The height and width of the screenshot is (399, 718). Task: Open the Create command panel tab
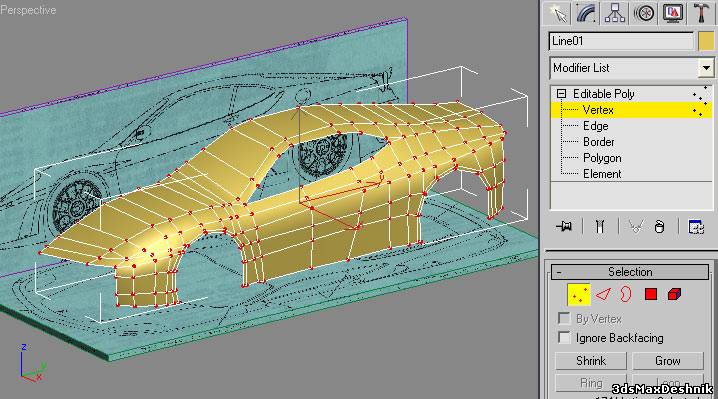558,13
